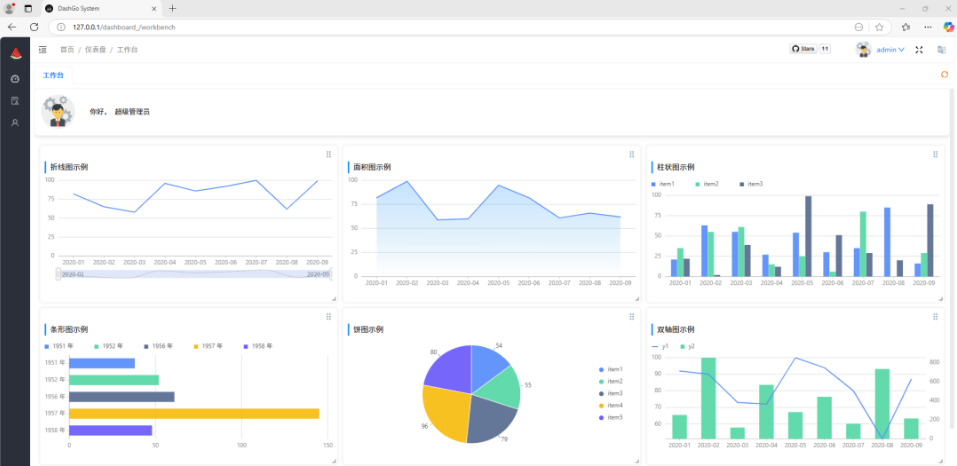Click the star count 11 badge

tap(825, 49)
